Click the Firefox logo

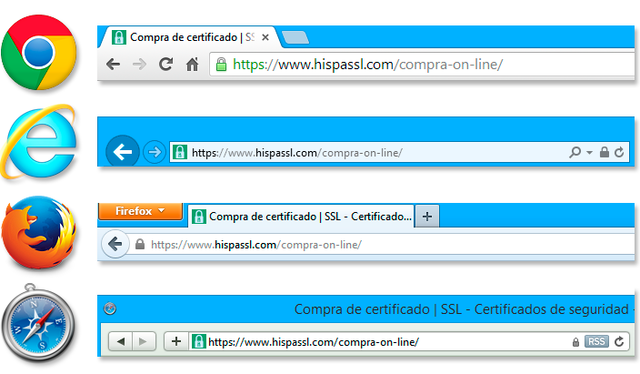(x=39, y=232)
